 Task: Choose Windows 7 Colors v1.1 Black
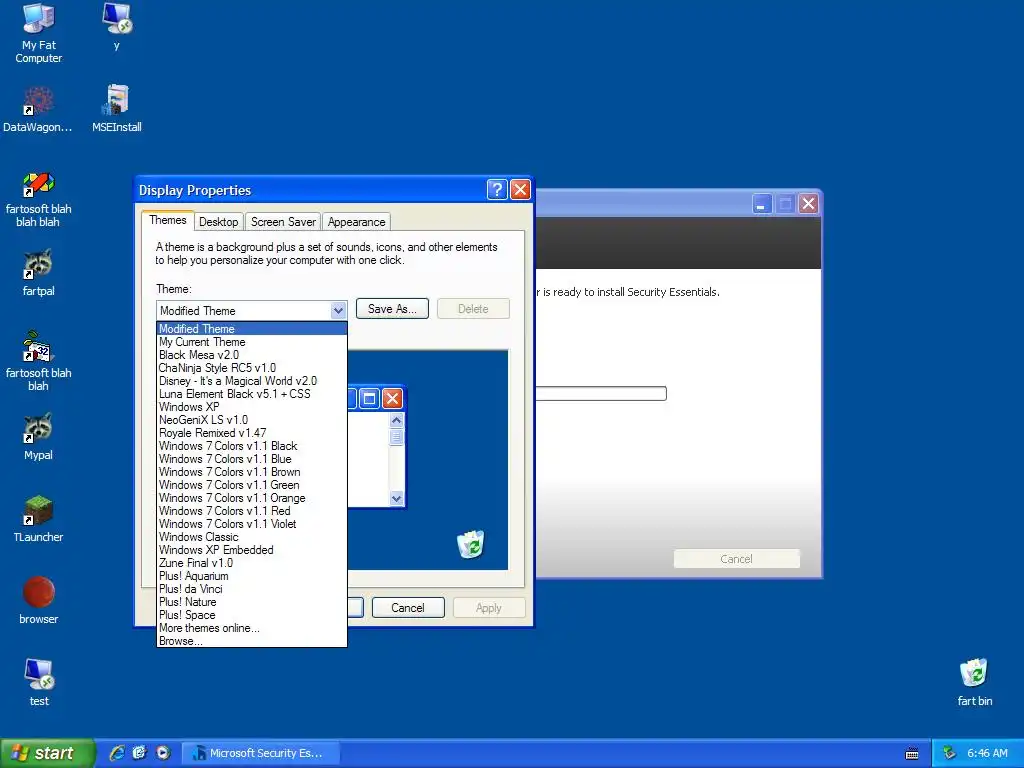pyautogui.click(x=252, y=446)
